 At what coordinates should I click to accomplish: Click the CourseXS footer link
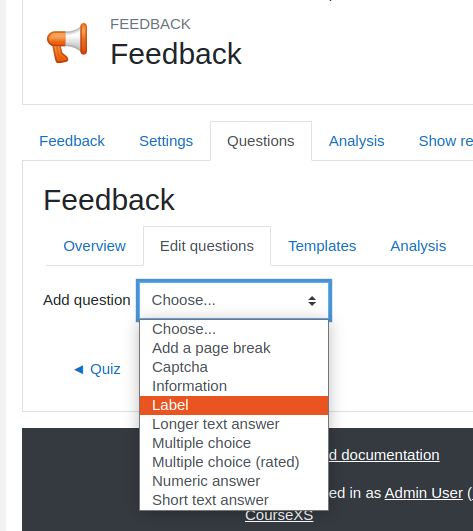pyautogui.click(x=279, y=515)
